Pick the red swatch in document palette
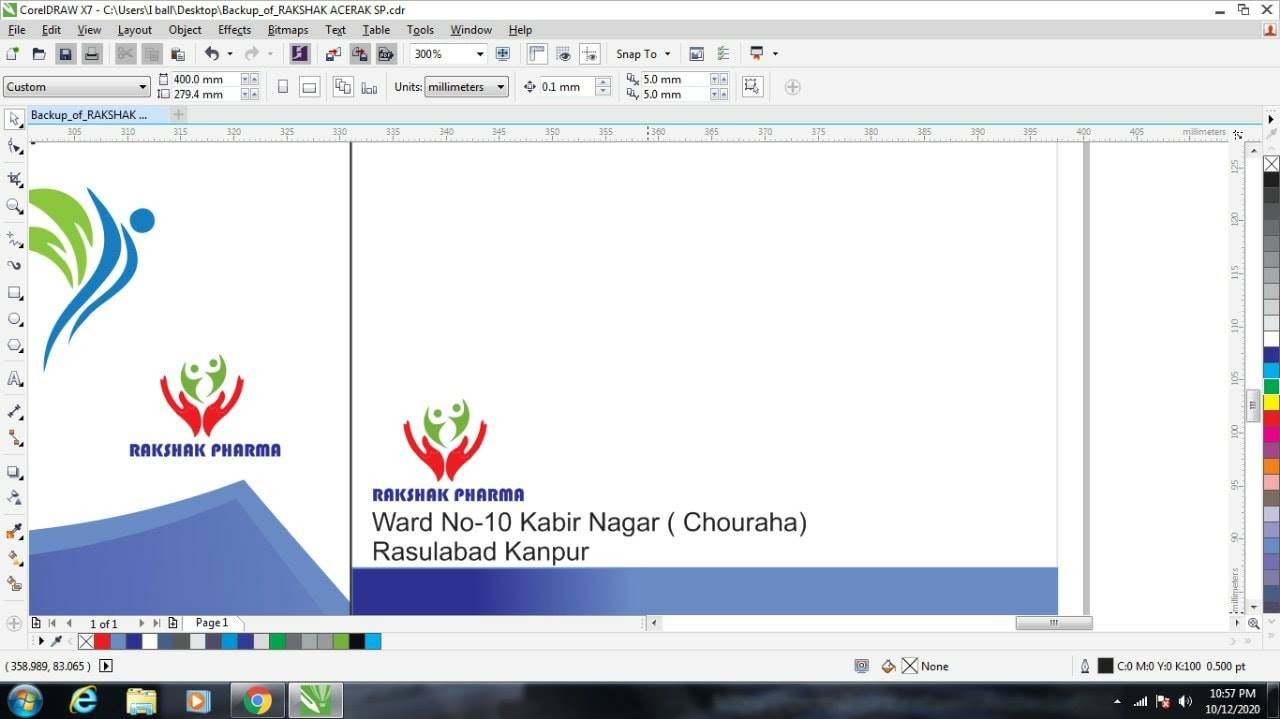This screenshot has width=1280, height=719. coord(102,641)
